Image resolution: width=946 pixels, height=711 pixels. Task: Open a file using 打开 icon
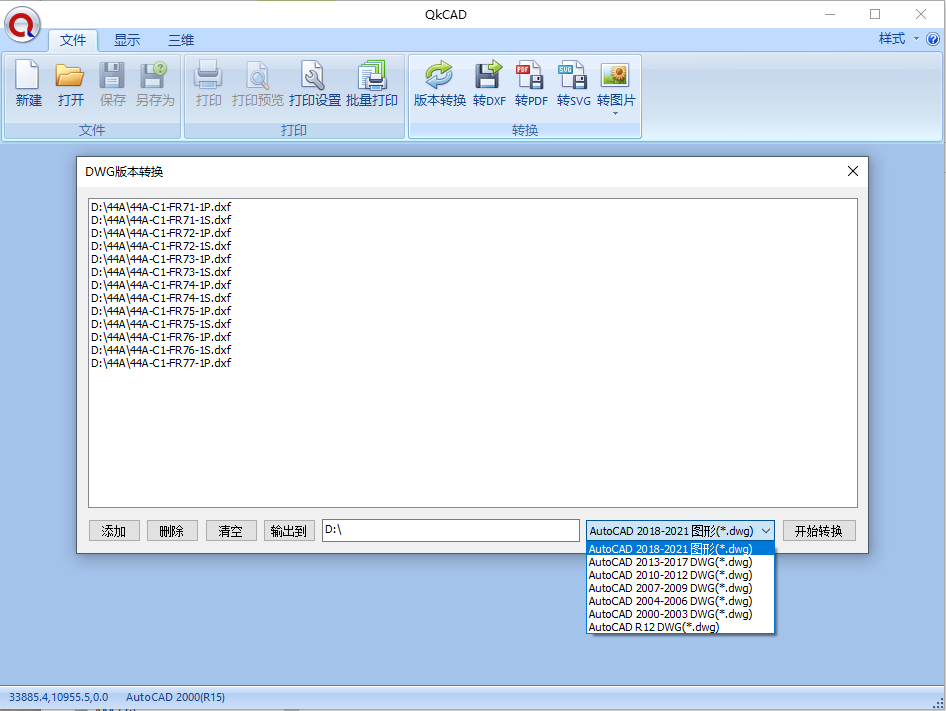click(x=70, y=84)
